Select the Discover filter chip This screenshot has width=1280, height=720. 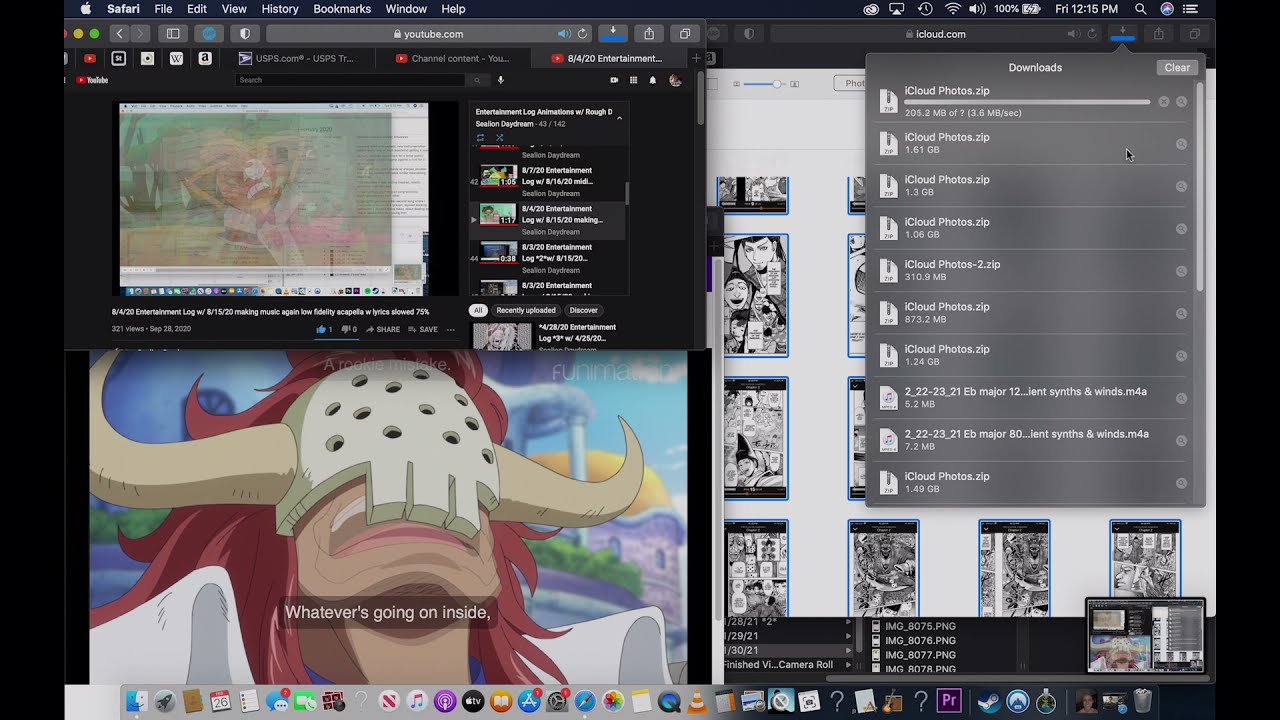(584, 311)
